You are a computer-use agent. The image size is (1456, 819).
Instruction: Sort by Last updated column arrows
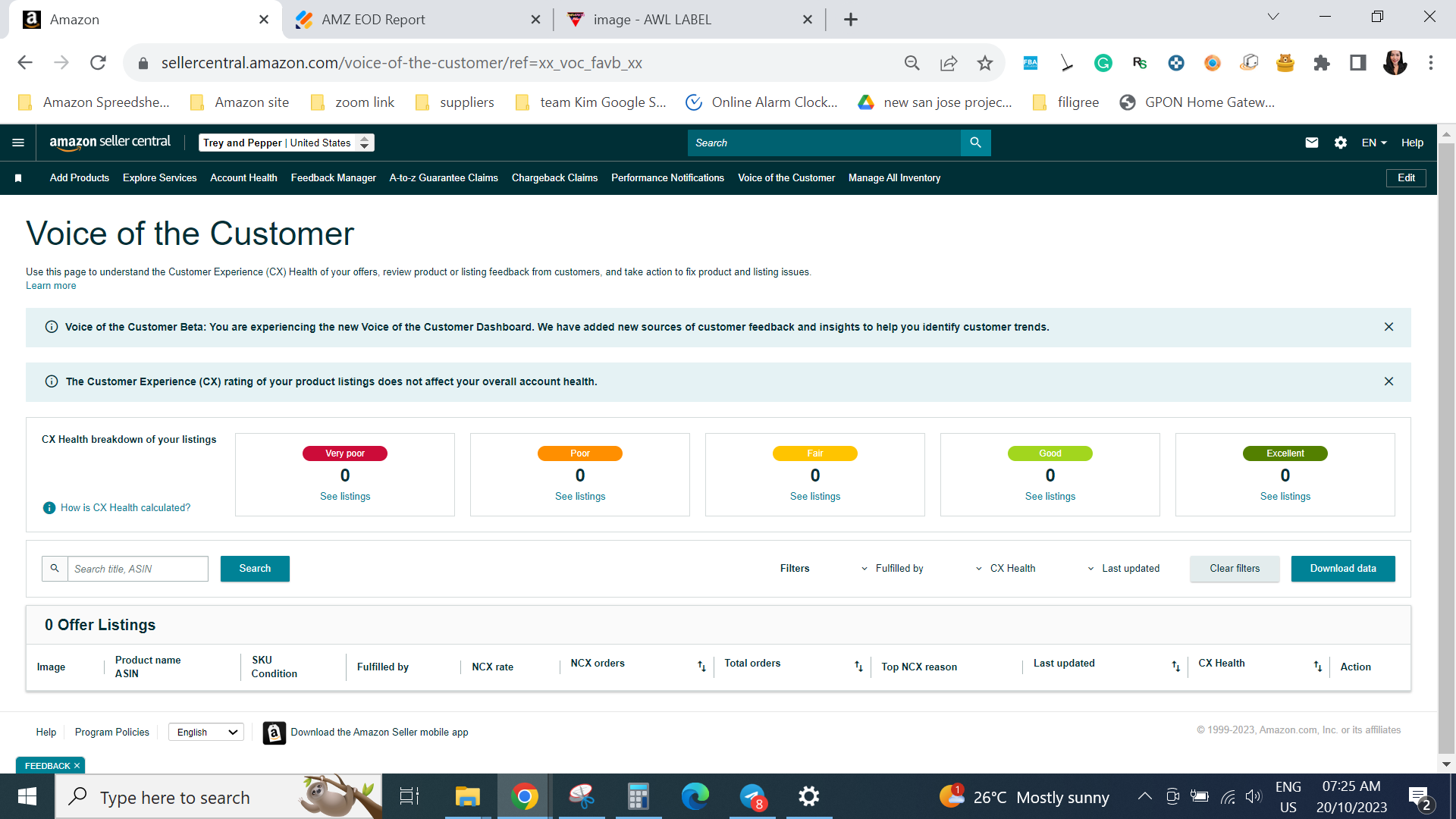coord(1175,667)
